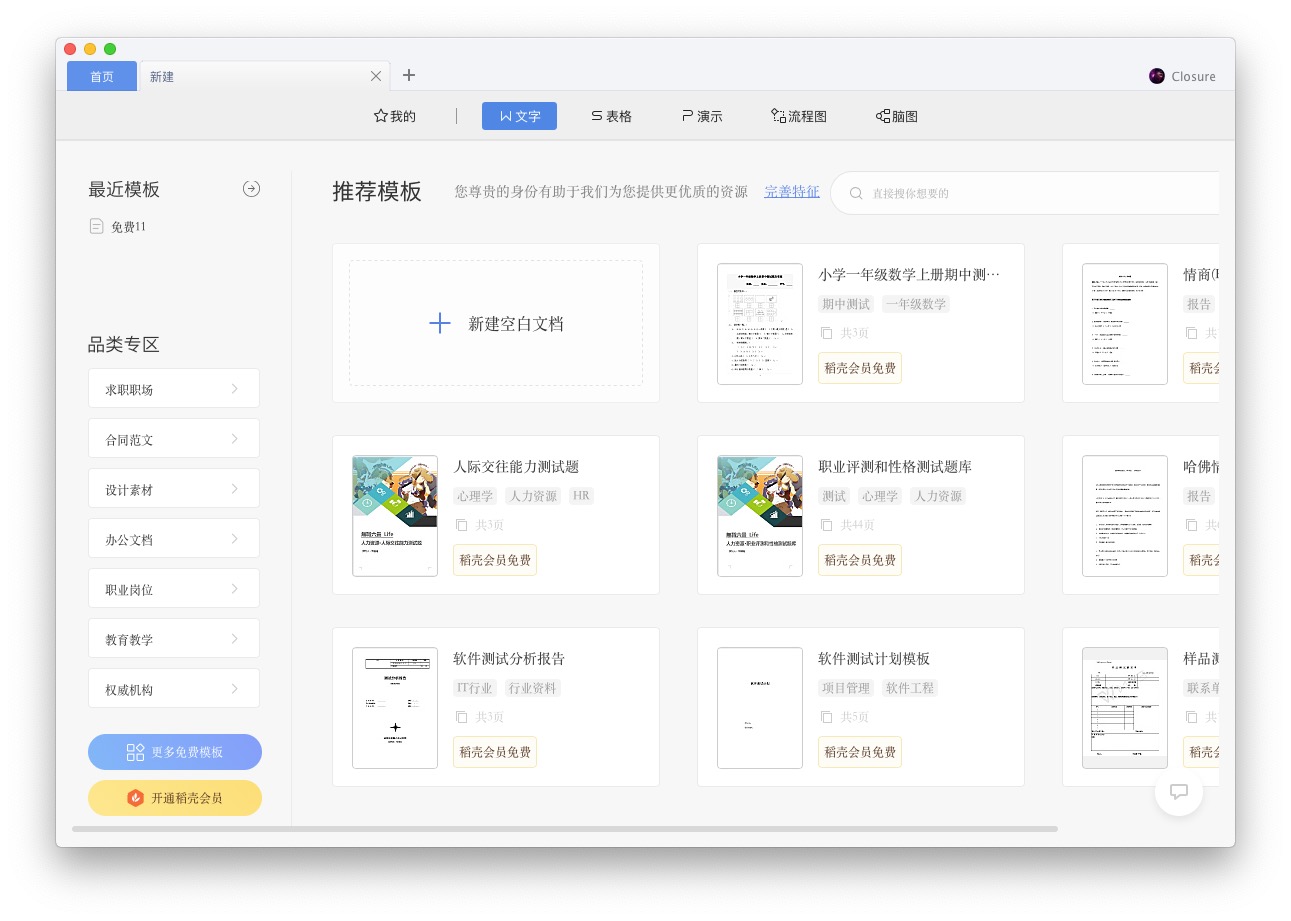Expand the 求职职场 category
1291x921 pixels.
[x=174, y=388]
